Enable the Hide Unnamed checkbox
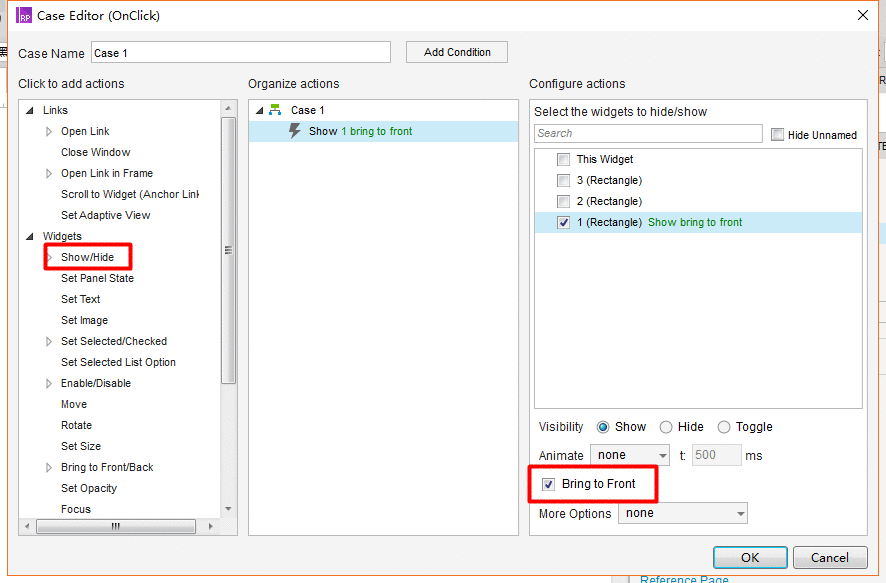Screen dimensions: 886x583 (778, 134)
